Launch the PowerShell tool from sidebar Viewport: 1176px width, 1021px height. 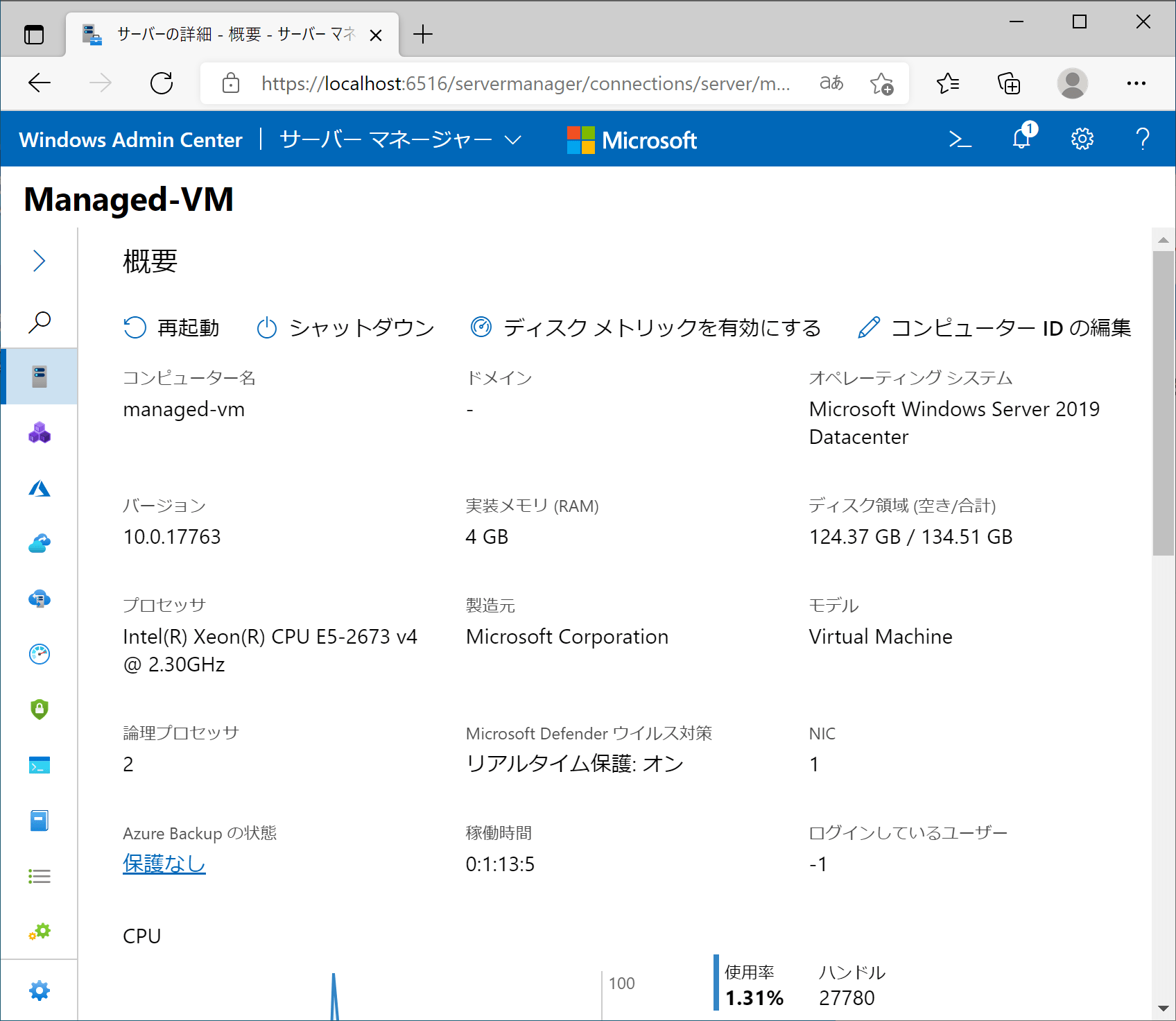coord(40,765)
